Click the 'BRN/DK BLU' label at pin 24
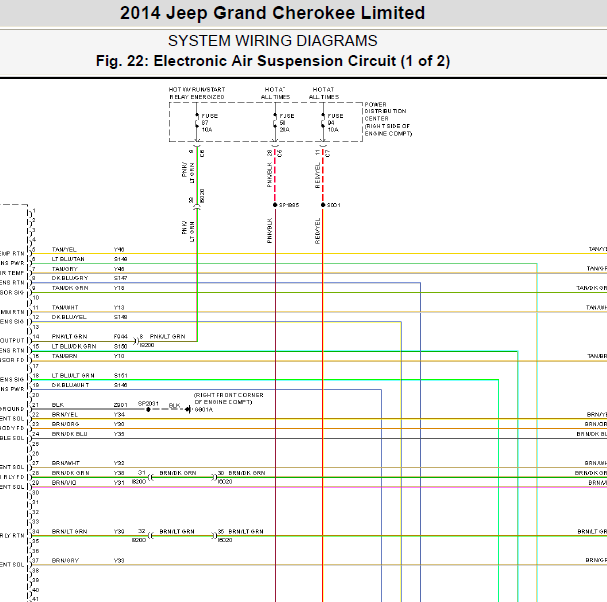The height and width of the screenshot is (602, 607). [x=70, y=434]
